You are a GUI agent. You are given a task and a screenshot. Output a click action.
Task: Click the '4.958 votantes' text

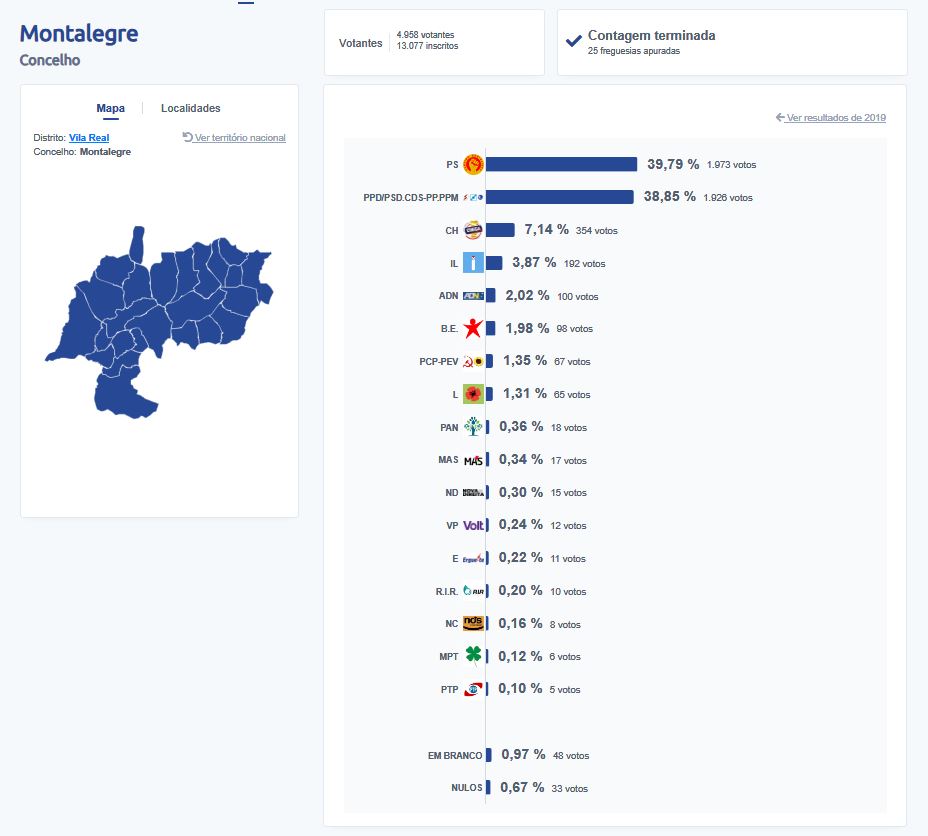pos(426,35)
